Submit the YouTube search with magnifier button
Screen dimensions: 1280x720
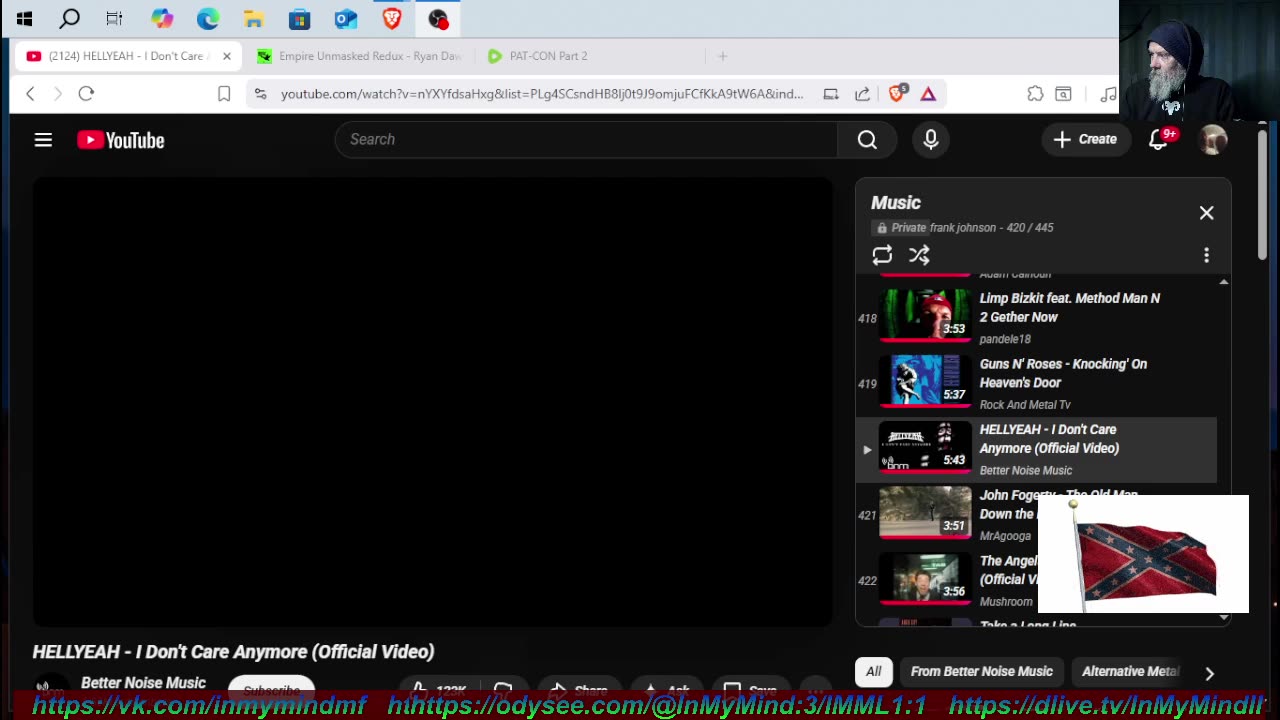867,140
